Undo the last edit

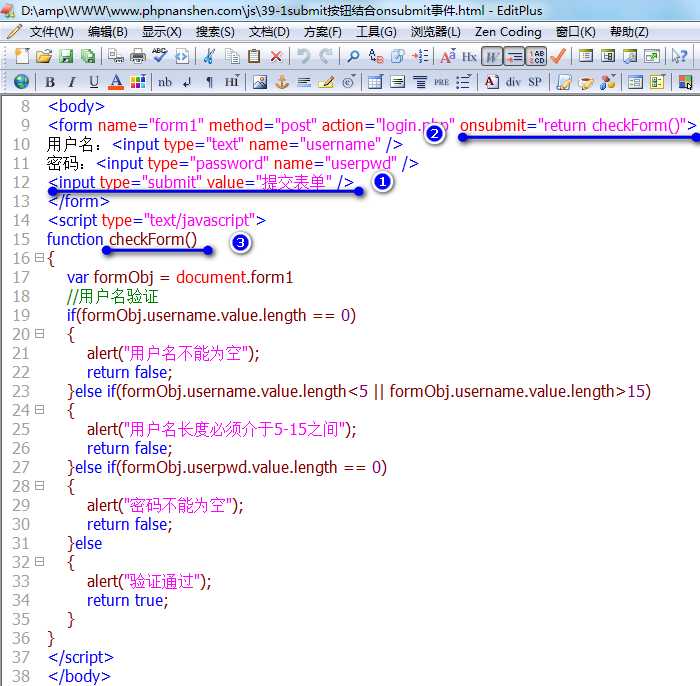click(304, 56)
